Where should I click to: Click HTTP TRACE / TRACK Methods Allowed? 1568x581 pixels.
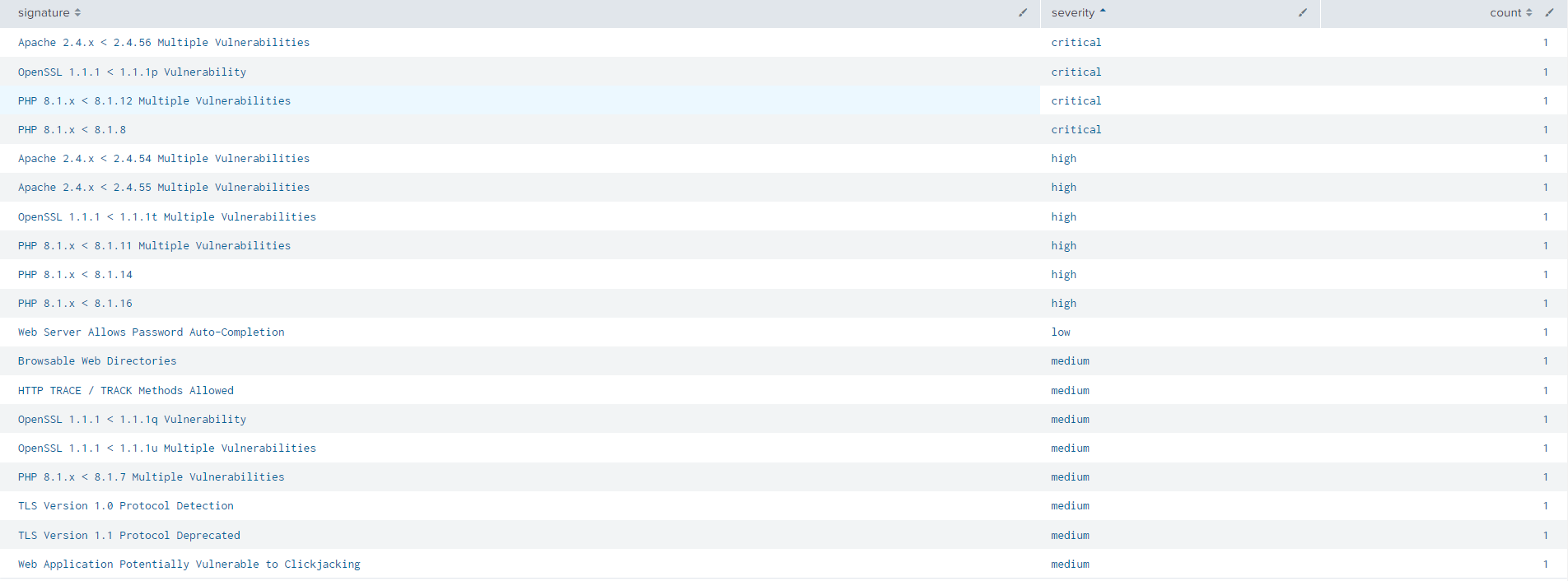coord(126,391)
